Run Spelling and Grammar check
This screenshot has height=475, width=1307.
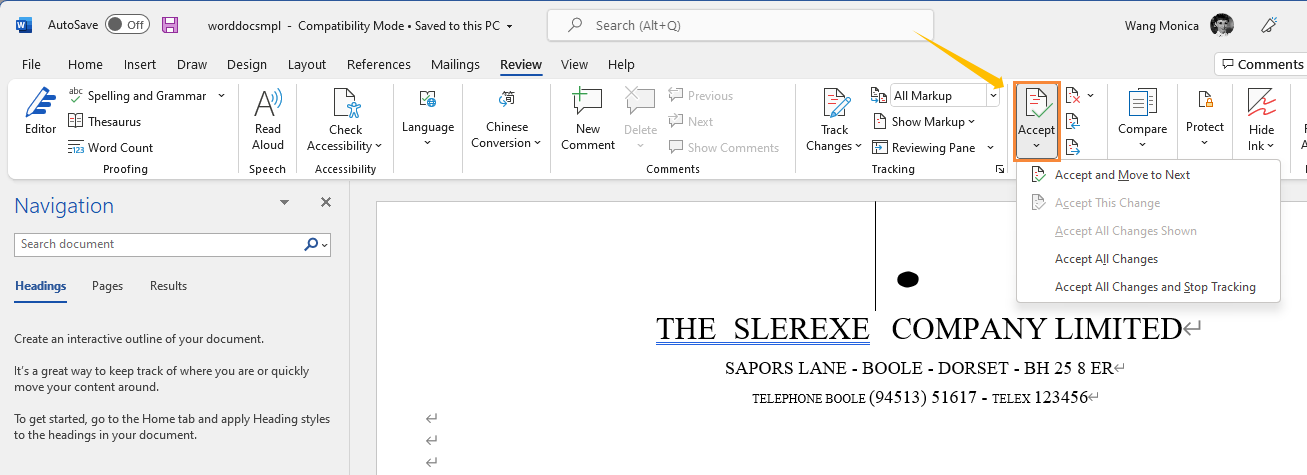(137, 96)
